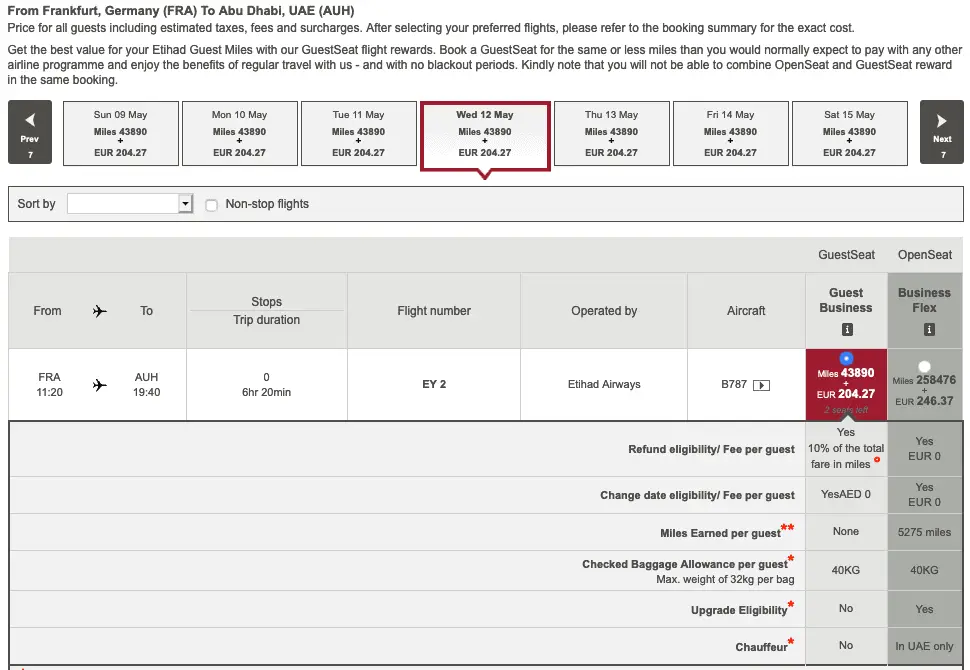Select Business Flex OpenSeat radio button
This screenshot has height=670, width=970.
click(x=924, y=366)
